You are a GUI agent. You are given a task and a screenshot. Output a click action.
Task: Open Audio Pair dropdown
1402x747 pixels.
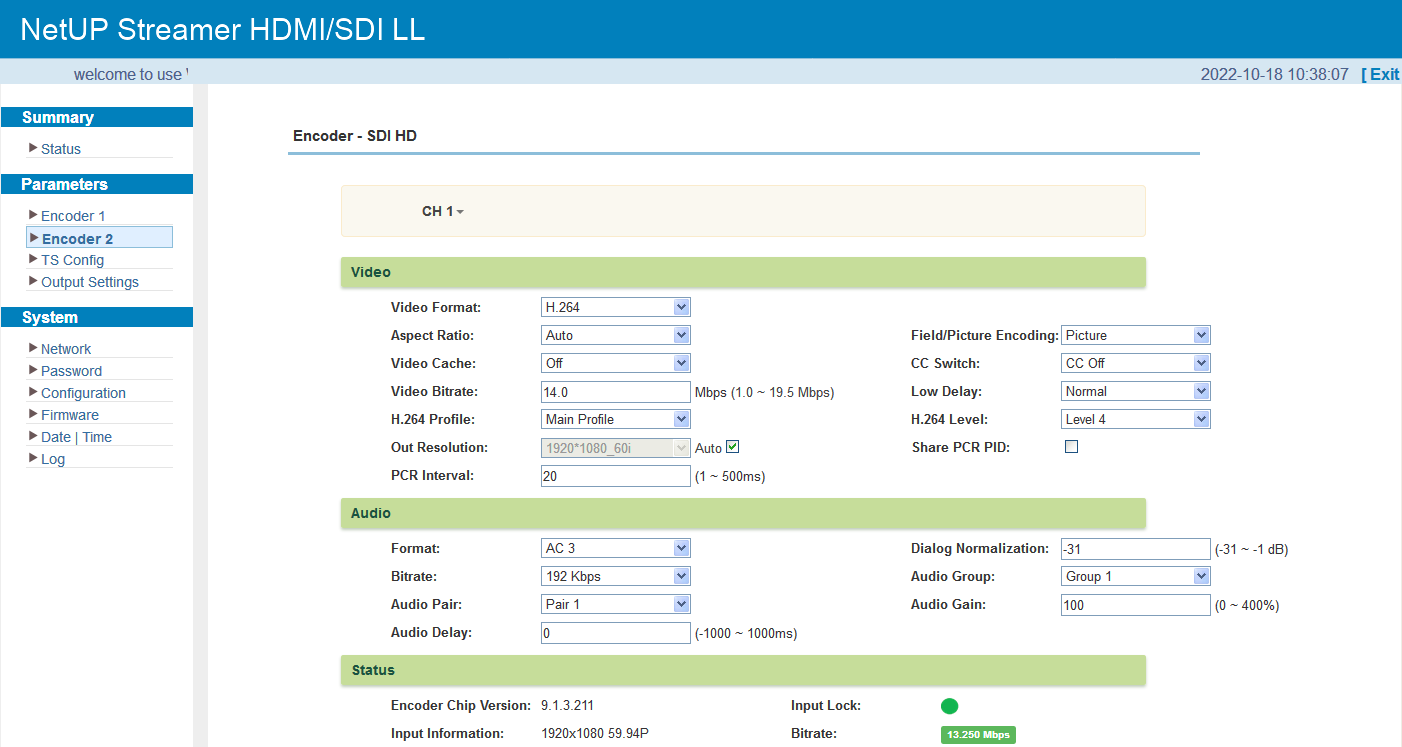pos(616,604)
